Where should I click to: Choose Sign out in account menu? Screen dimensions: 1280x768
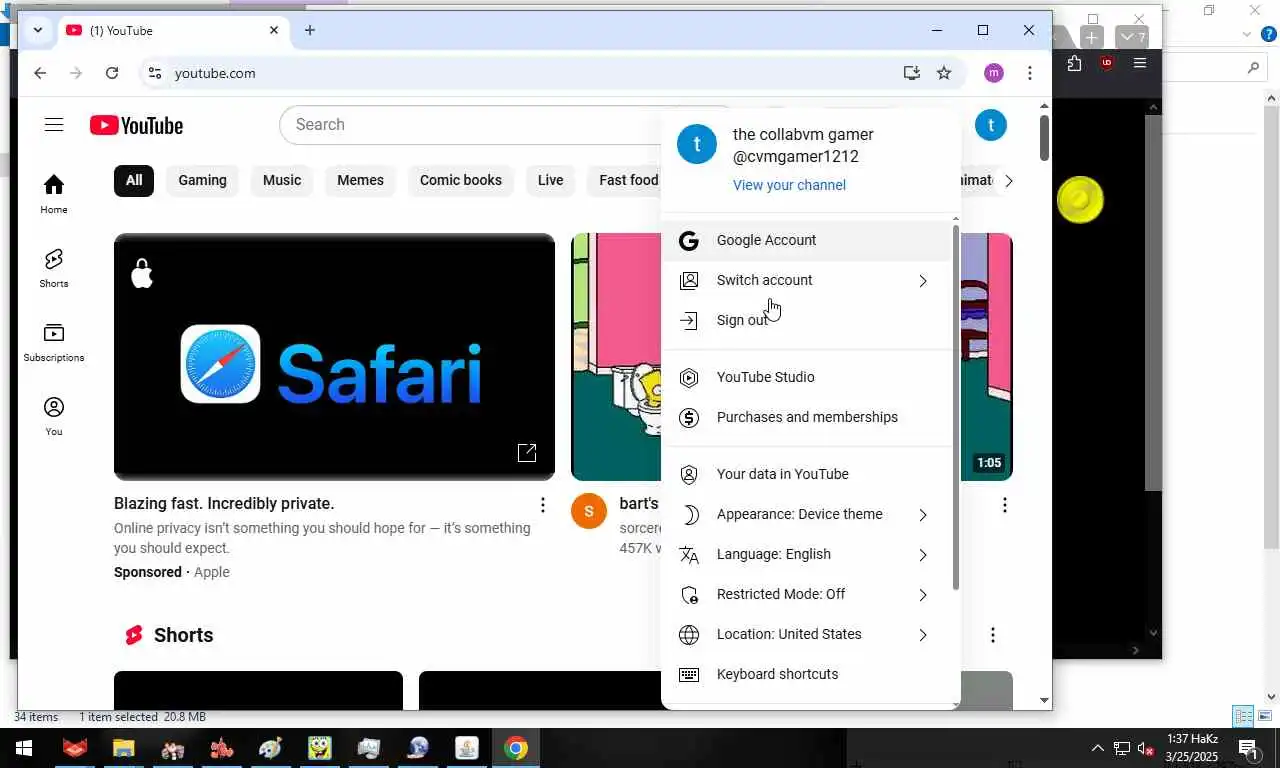click(806, 320)
